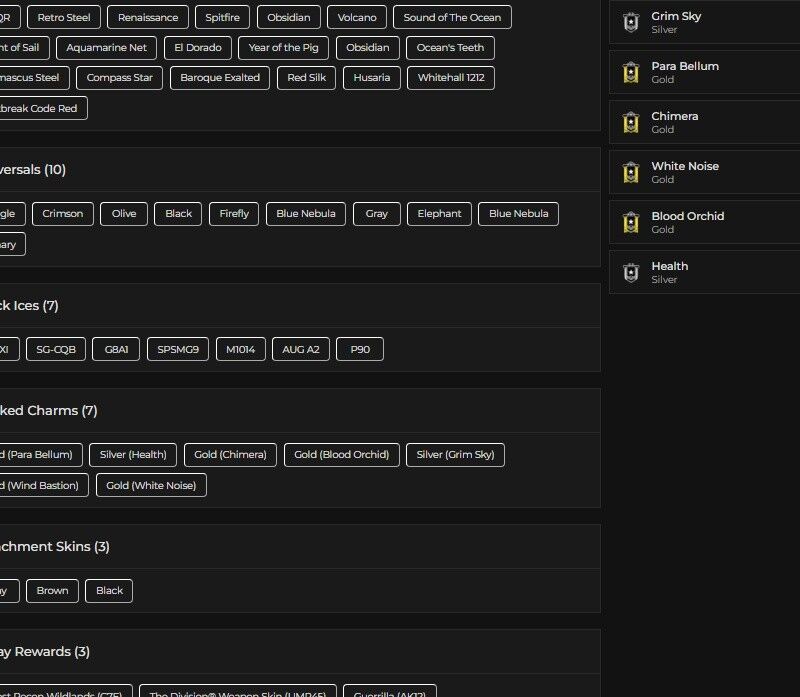This screenshot has width=800, height=697.
Task: Select the Chimera gold charm icon
Action: pos(630,122)
